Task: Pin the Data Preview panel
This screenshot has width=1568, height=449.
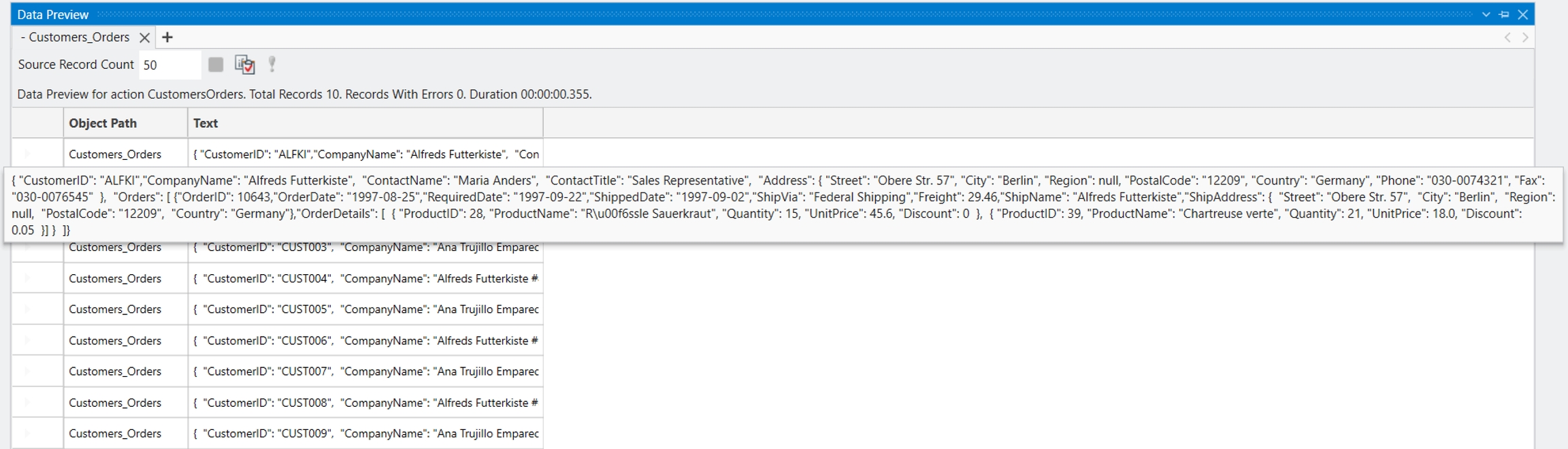Action: (1504, 14)
